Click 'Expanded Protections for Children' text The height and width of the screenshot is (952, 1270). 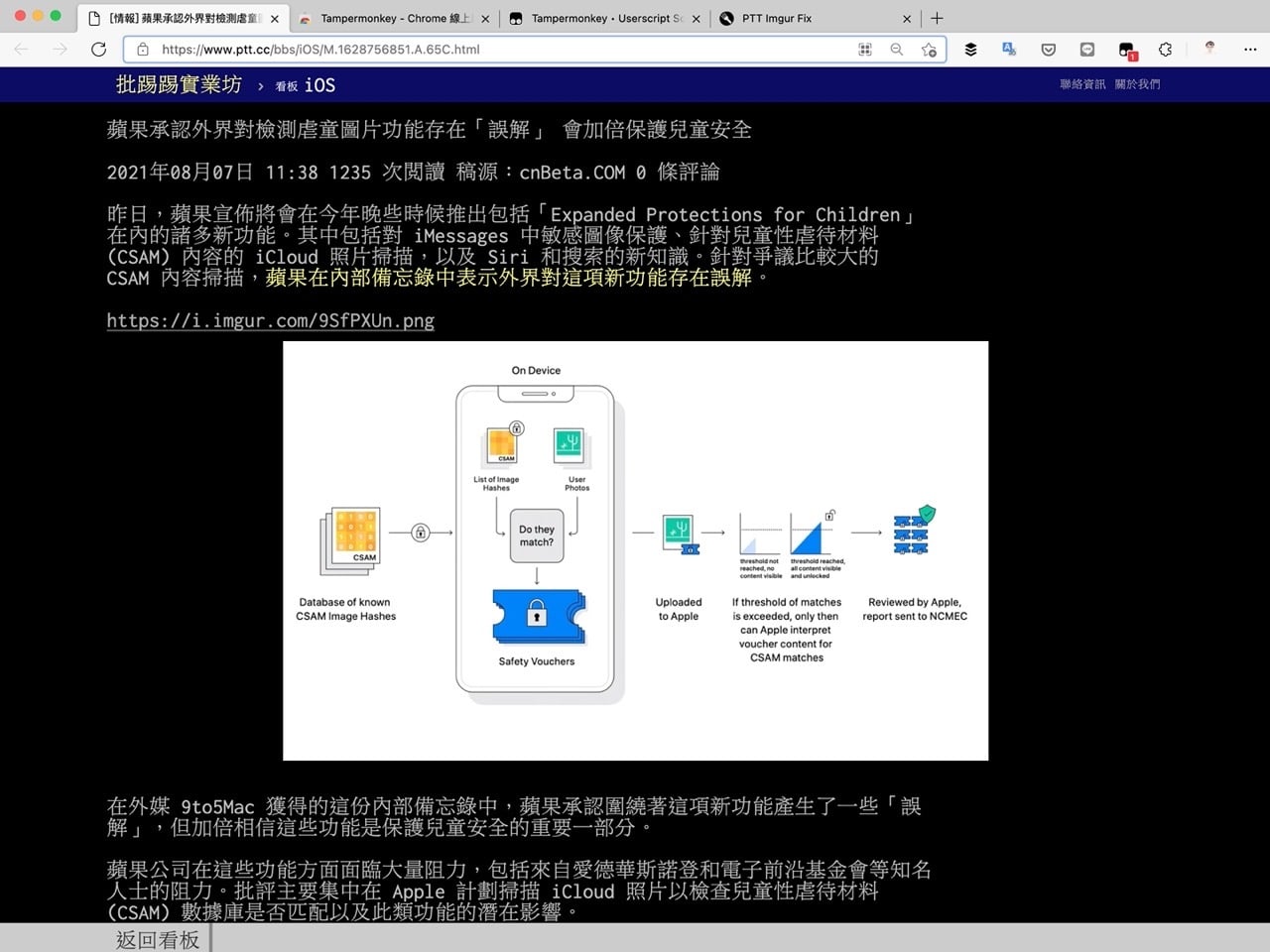725,214
